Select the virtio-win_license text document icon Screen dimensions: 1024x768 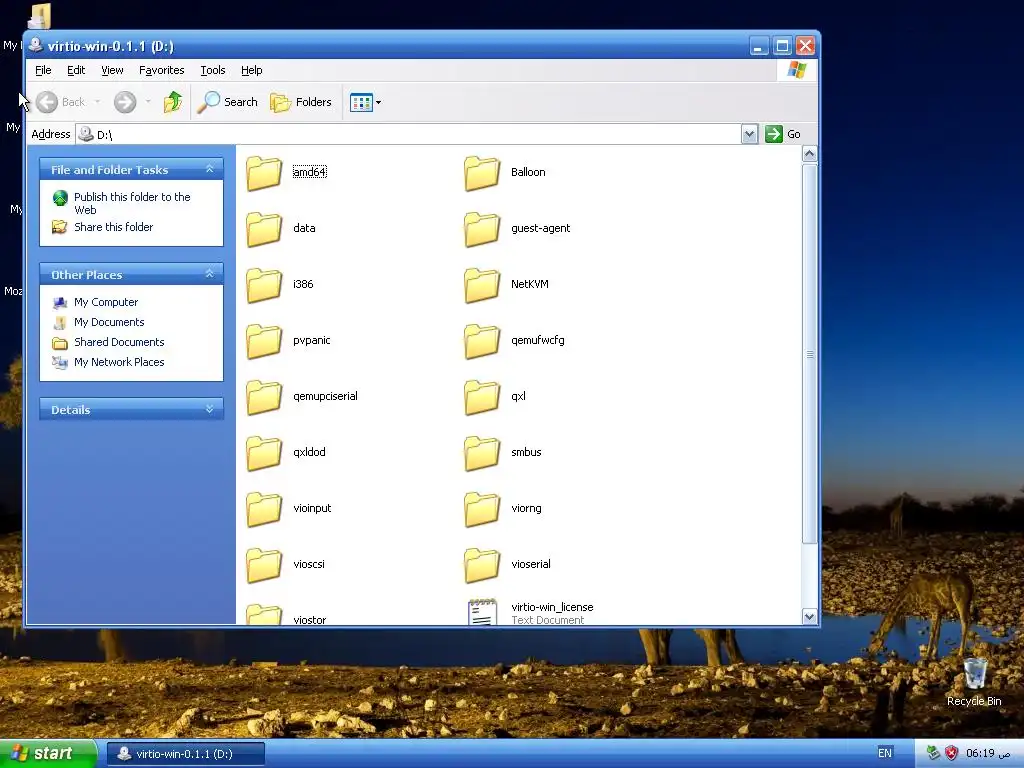(482, 612)
